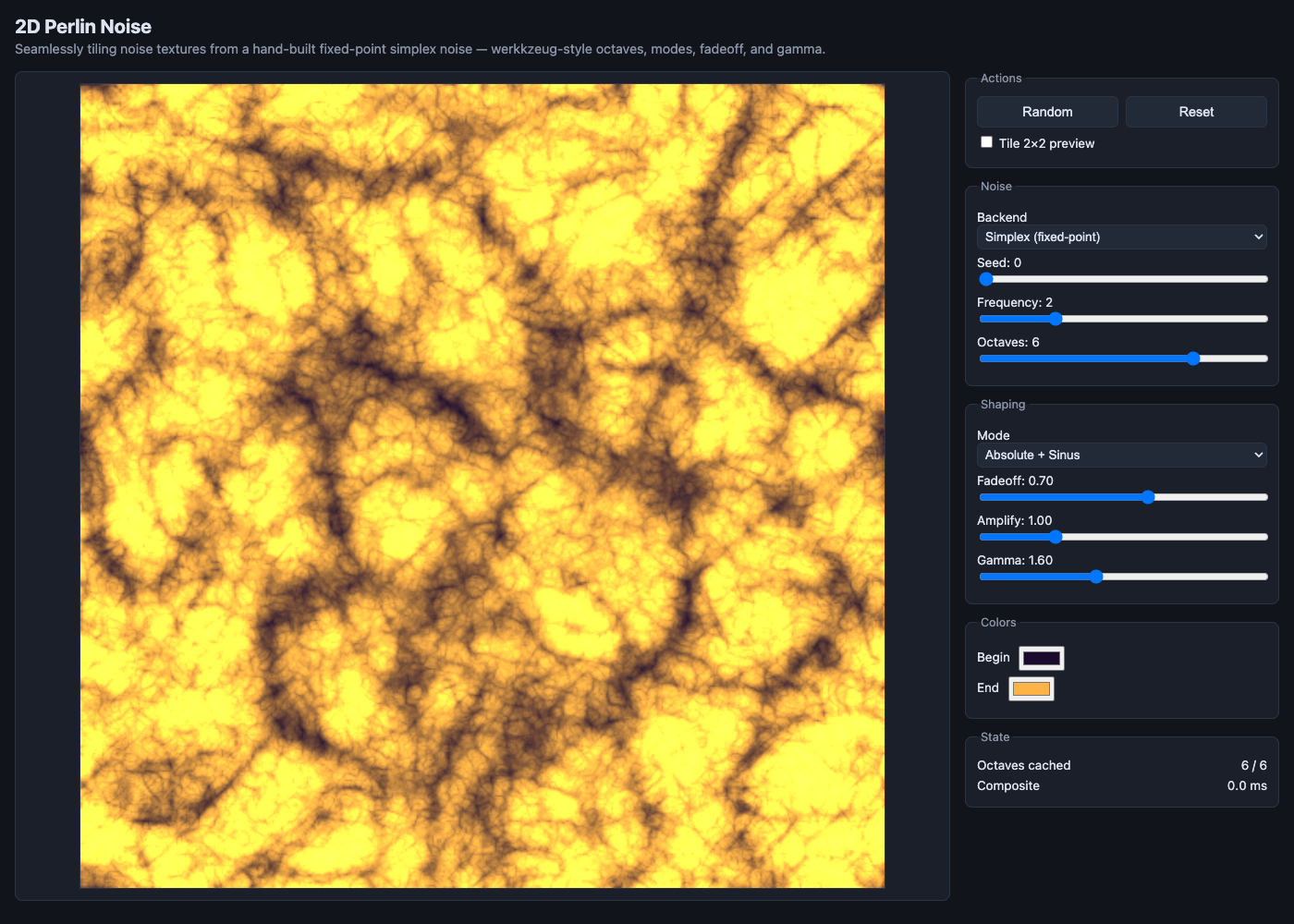Click the Gamma slider handle

point(1096,577)
